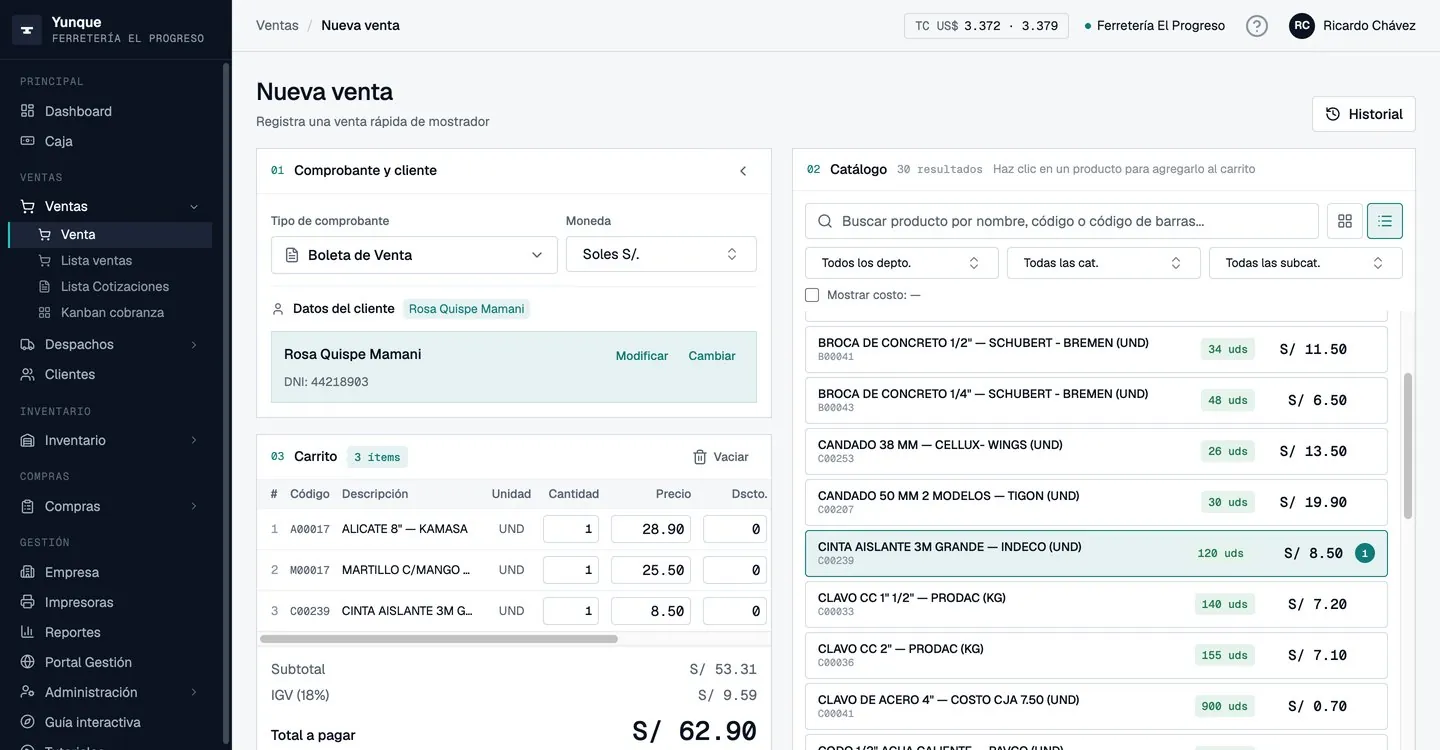
Task: Click the cart horizontal scrollbar
Action: 439,639
